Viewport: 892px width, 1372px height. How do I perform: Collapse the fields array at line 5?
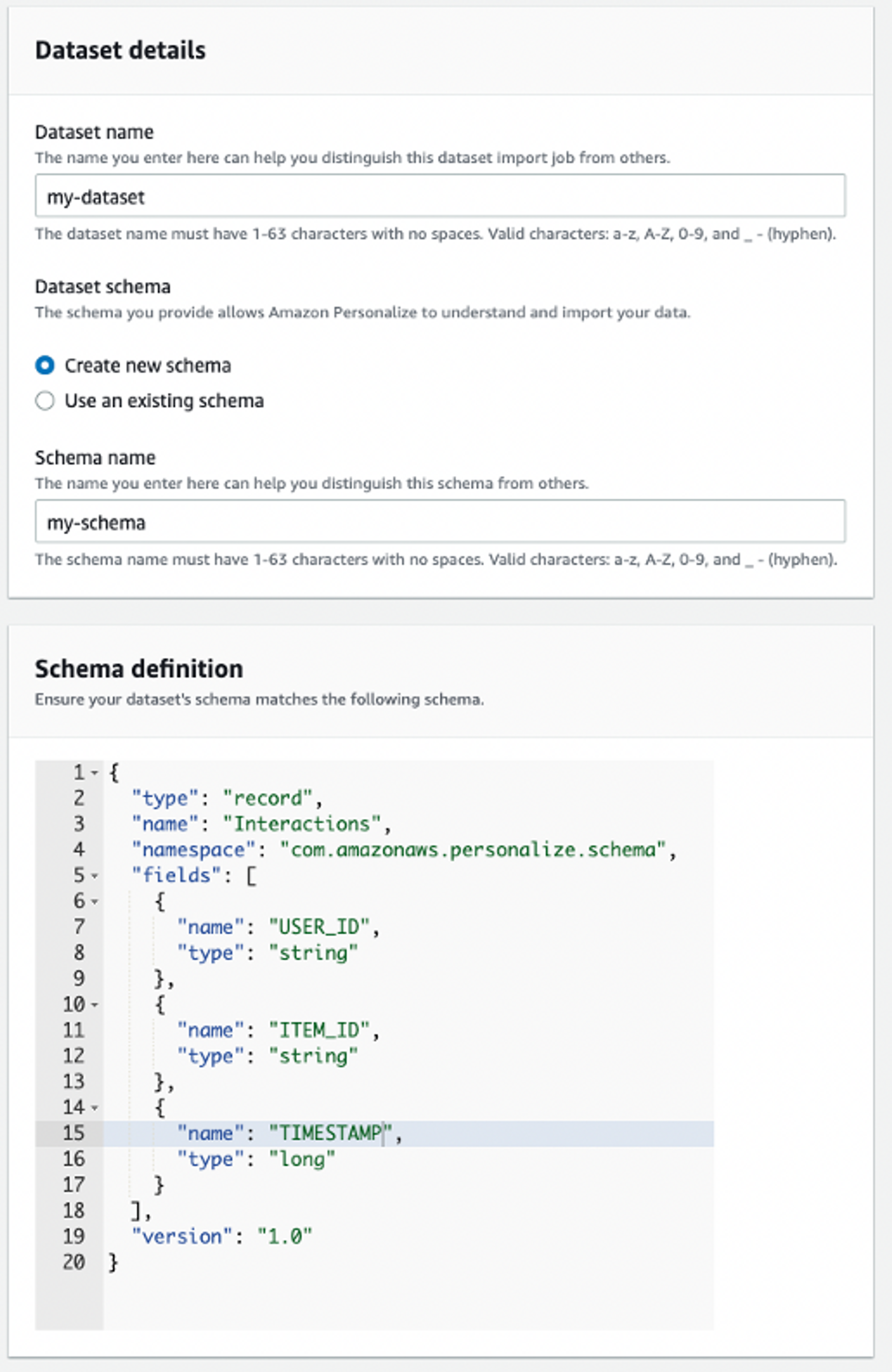coord(95,876)
